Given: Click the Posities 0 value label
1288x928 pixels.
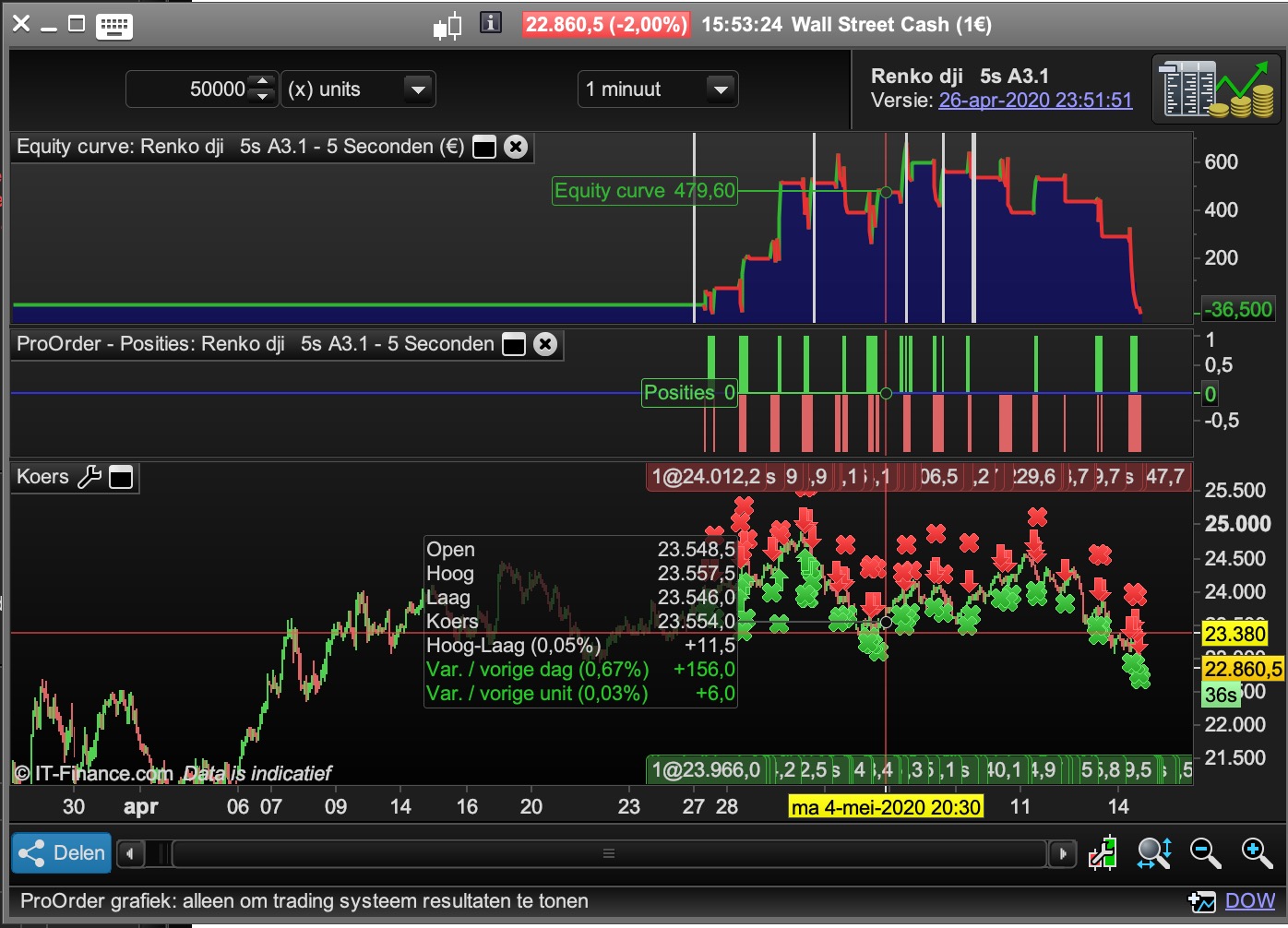Looking at the screenshot, I should [689, 393].
